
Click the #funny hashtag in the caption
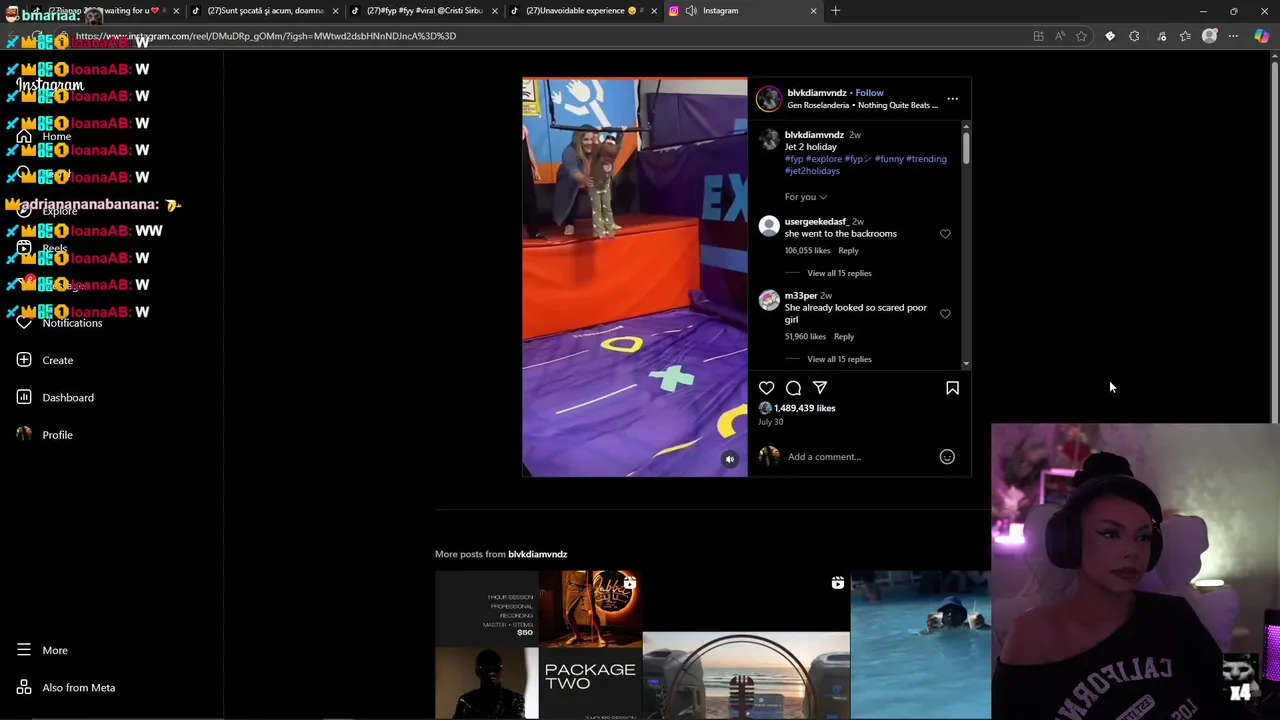coord(889,159)
